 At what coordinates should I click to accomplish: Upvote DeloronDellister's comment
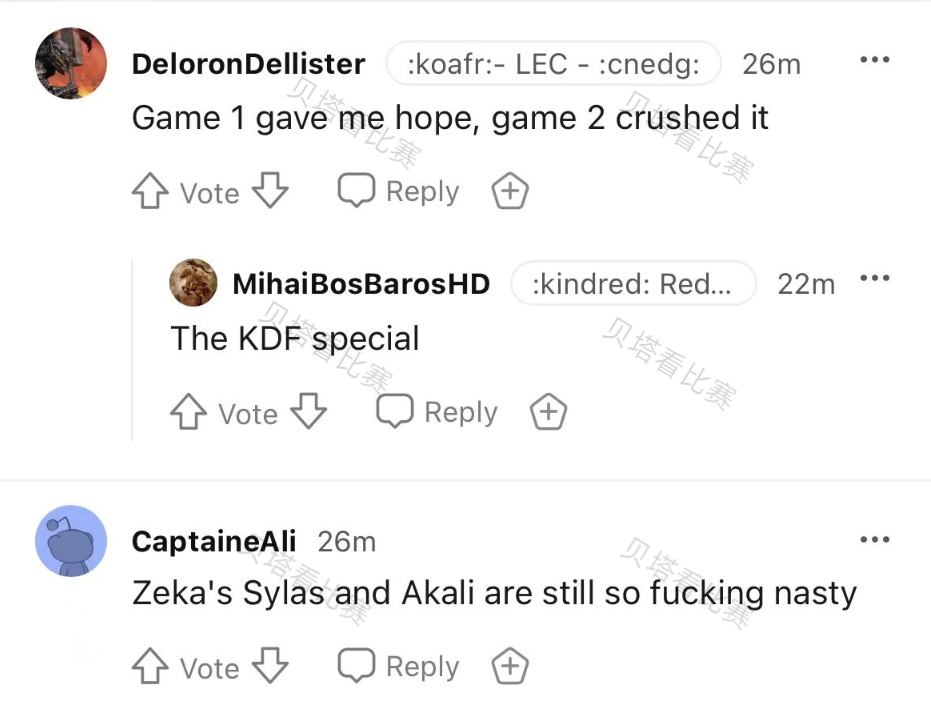tap(150, 192)
